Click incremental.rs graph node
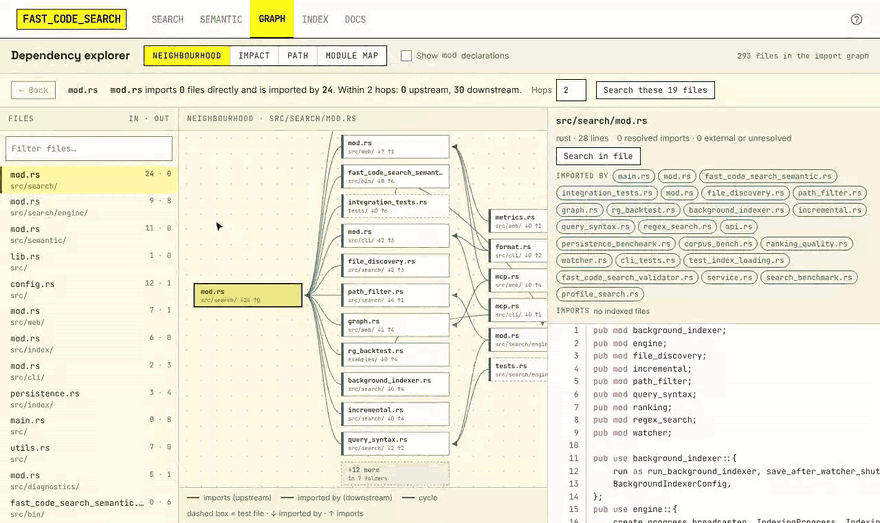The height and width of the screenshot is (523, 880). (395, 414)
